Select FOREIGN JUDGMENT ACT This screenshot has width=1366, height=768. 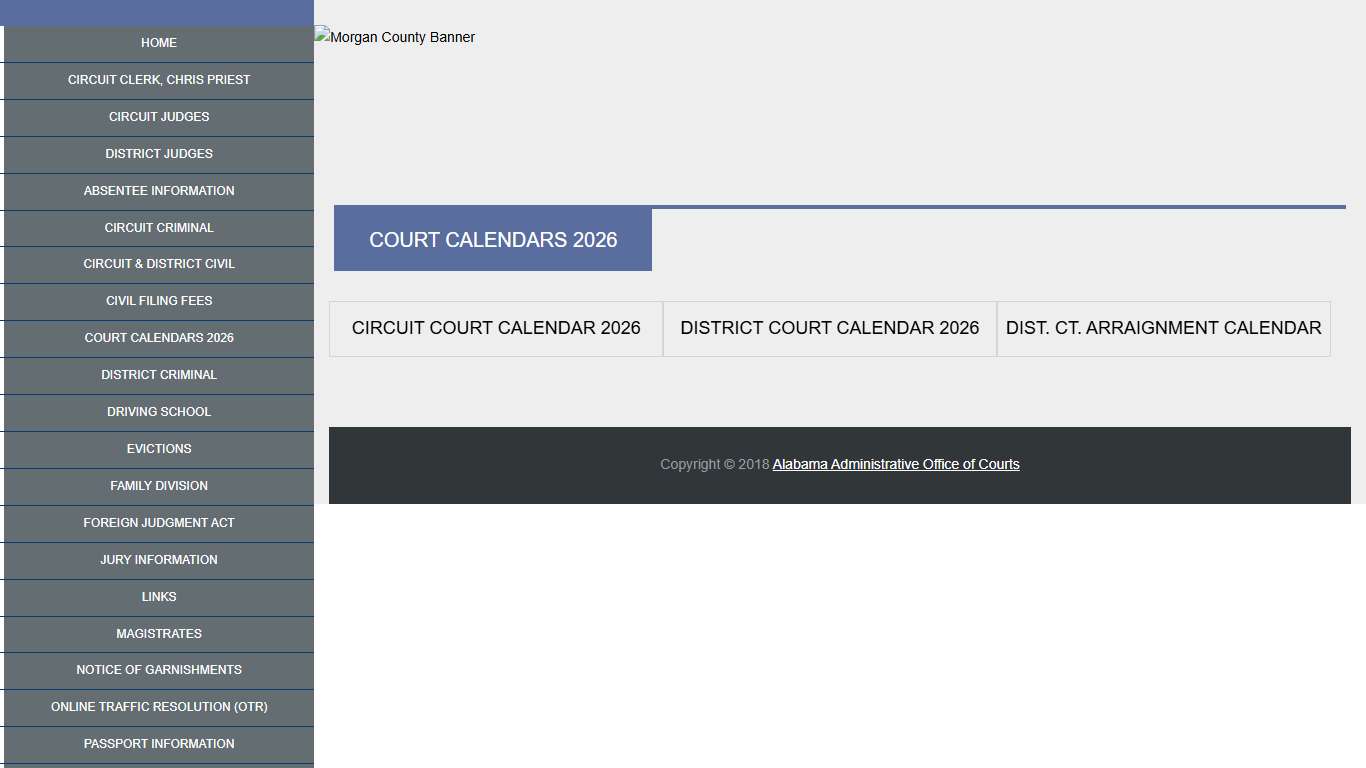(x=158, y=523)
